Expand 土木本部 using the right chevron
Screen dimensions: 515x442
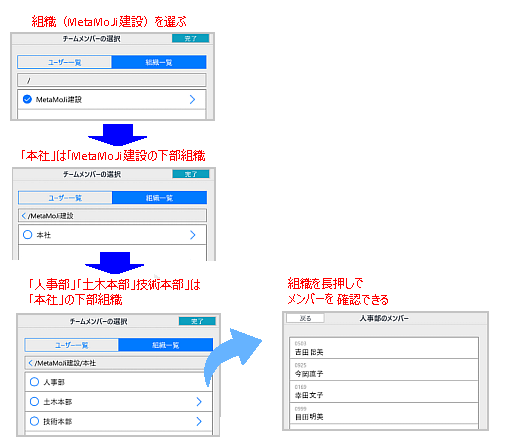click(199, 402)
